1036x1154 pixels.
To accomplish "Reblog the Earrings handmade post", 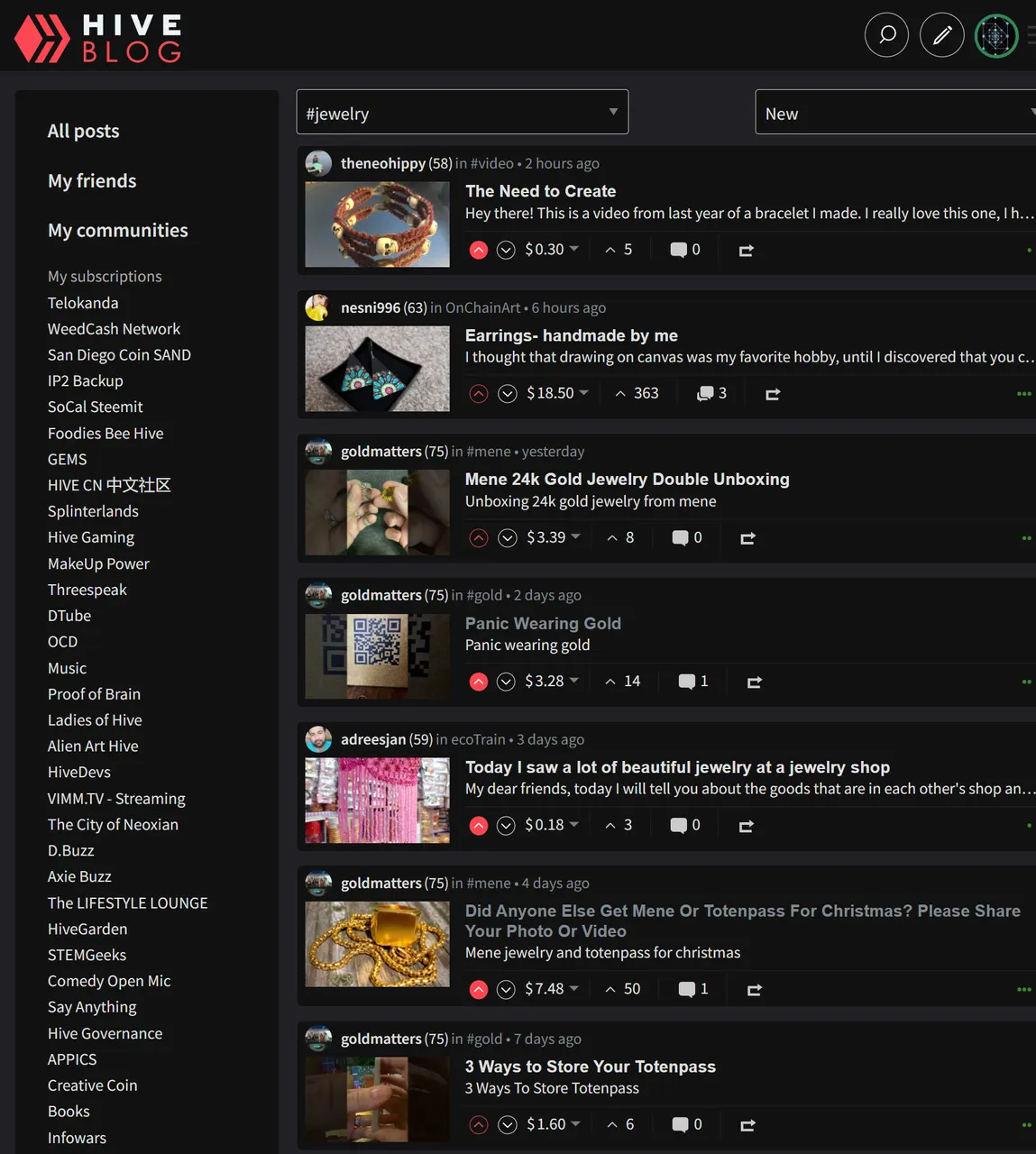I will (773, 395).
